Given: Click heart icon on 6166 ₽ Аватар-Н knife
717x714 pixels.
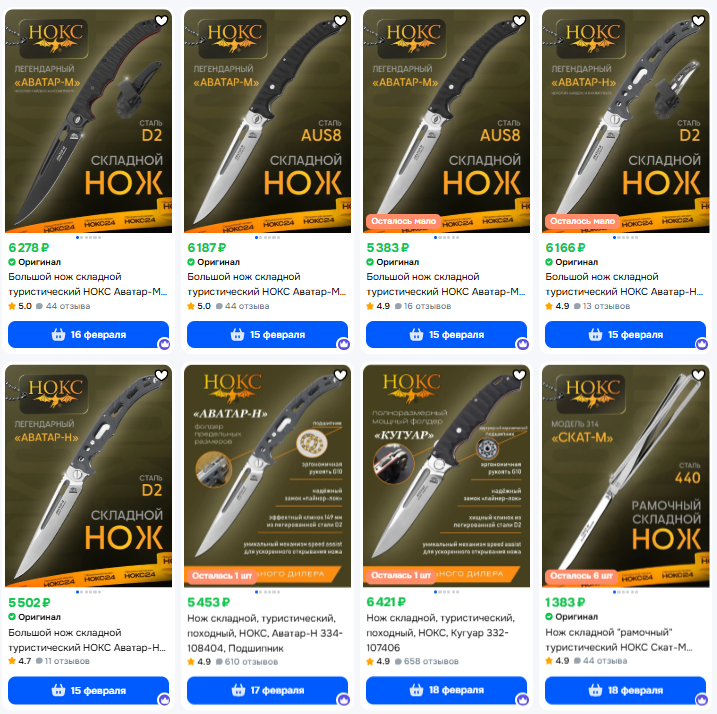Looking at the screenshot, I should click(698, 21).
